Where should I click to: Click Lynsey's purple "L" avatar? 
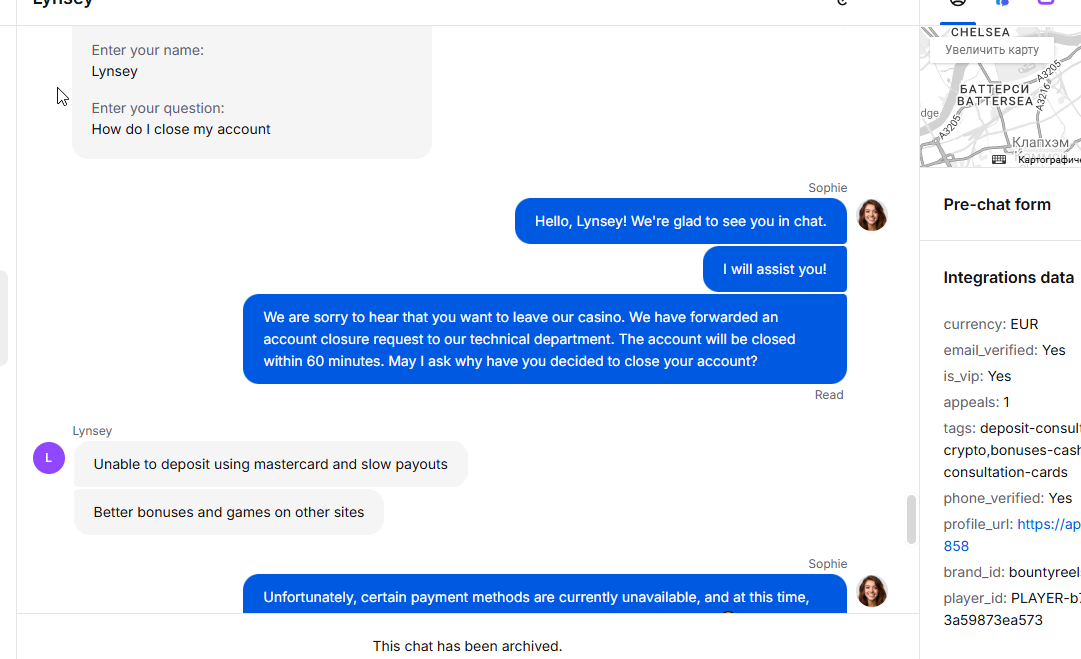tap(49, 458)
